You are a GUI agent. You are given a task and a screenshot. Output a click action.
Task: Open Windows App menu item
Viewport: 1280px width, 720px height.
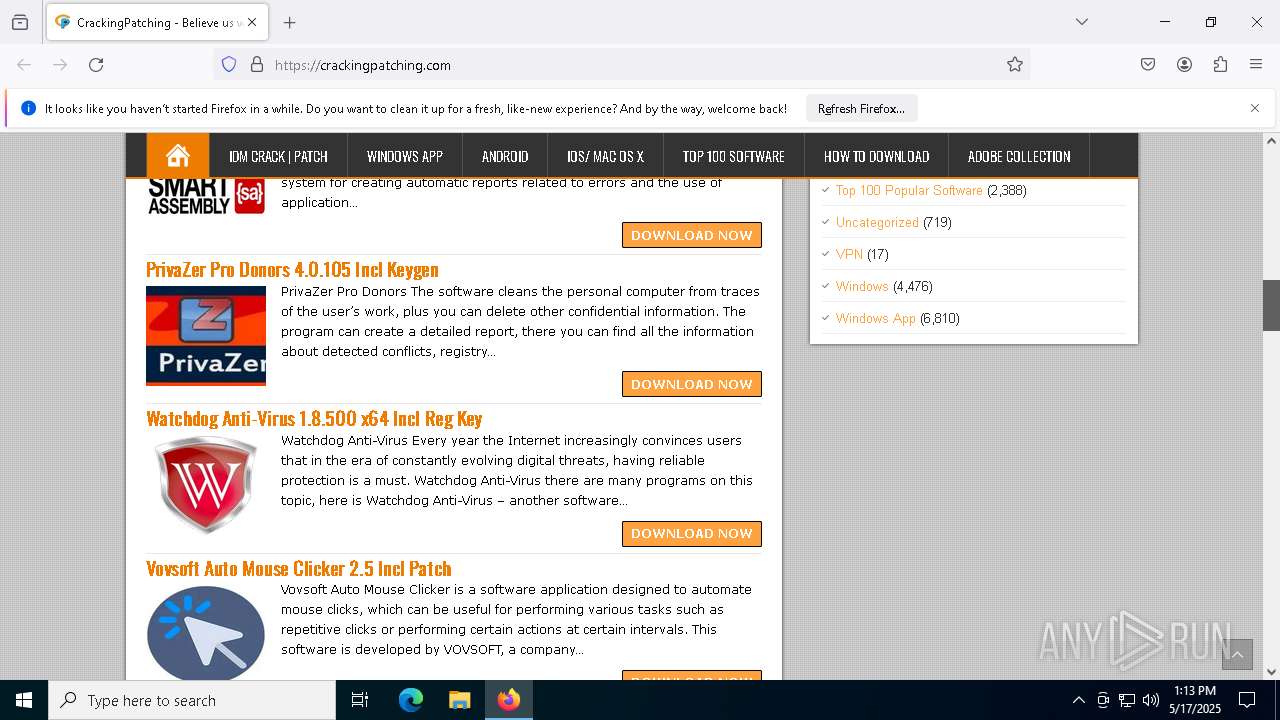point(405,156)
